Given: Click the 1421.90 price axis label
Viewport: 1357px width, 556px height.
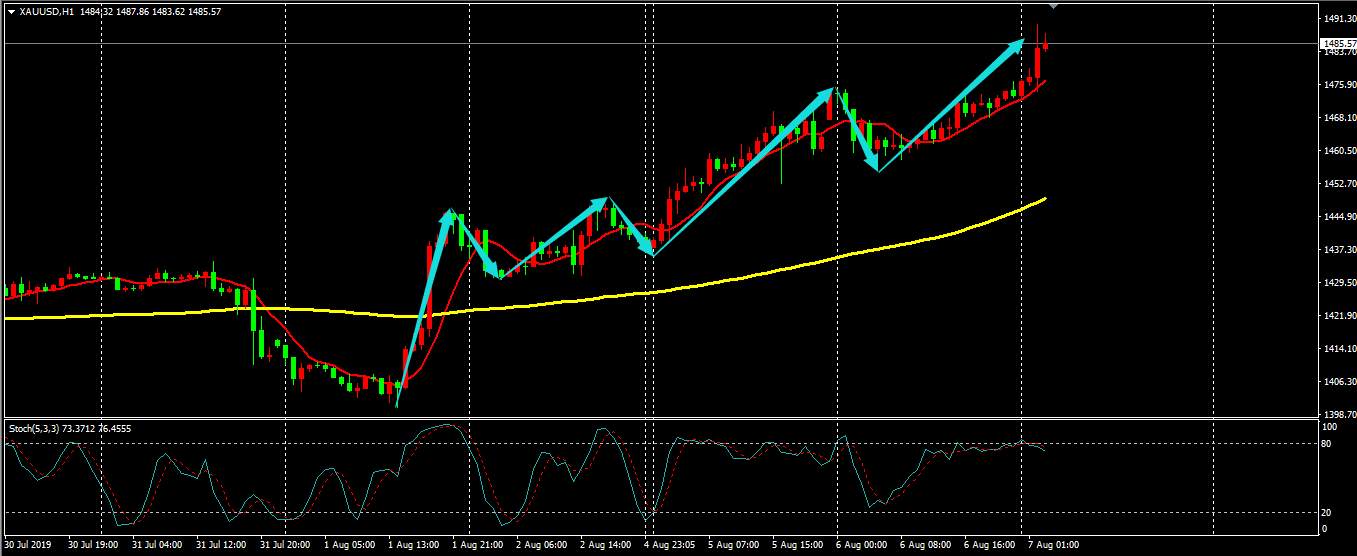Looking at the screenshot, I should pos(1340,316).
